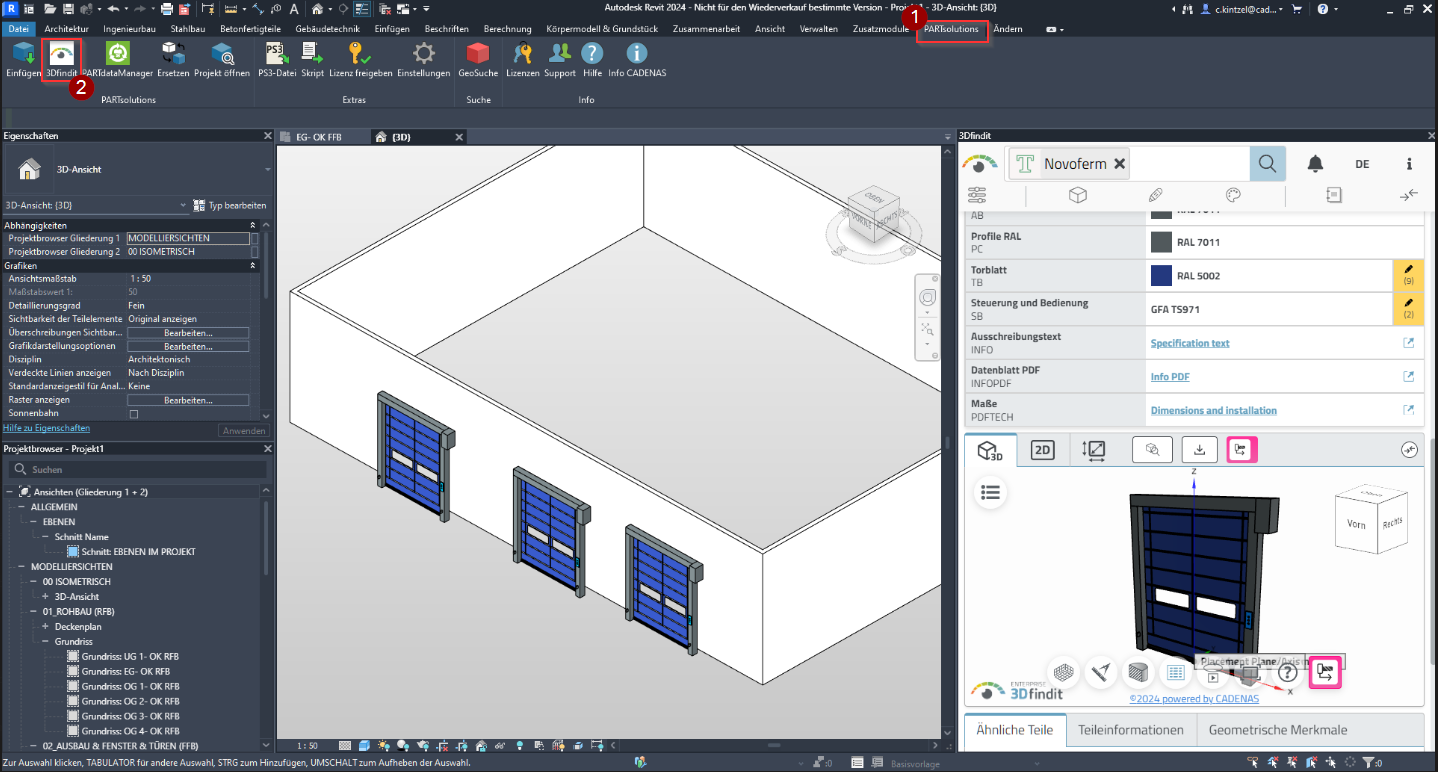
Task: Open the 3Dfindit ribbon tool
Action: pos(61,55)
